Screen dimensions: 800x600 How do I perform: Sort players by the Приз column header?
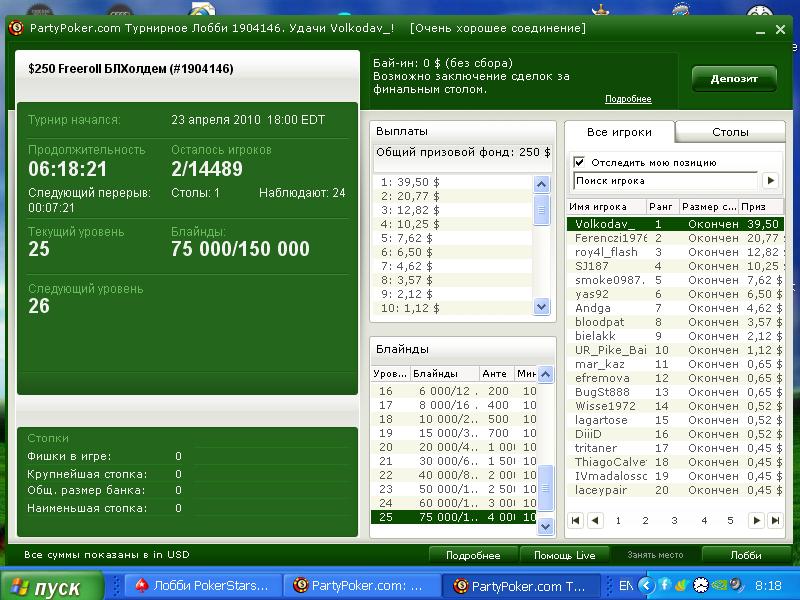tap(761, 207)
